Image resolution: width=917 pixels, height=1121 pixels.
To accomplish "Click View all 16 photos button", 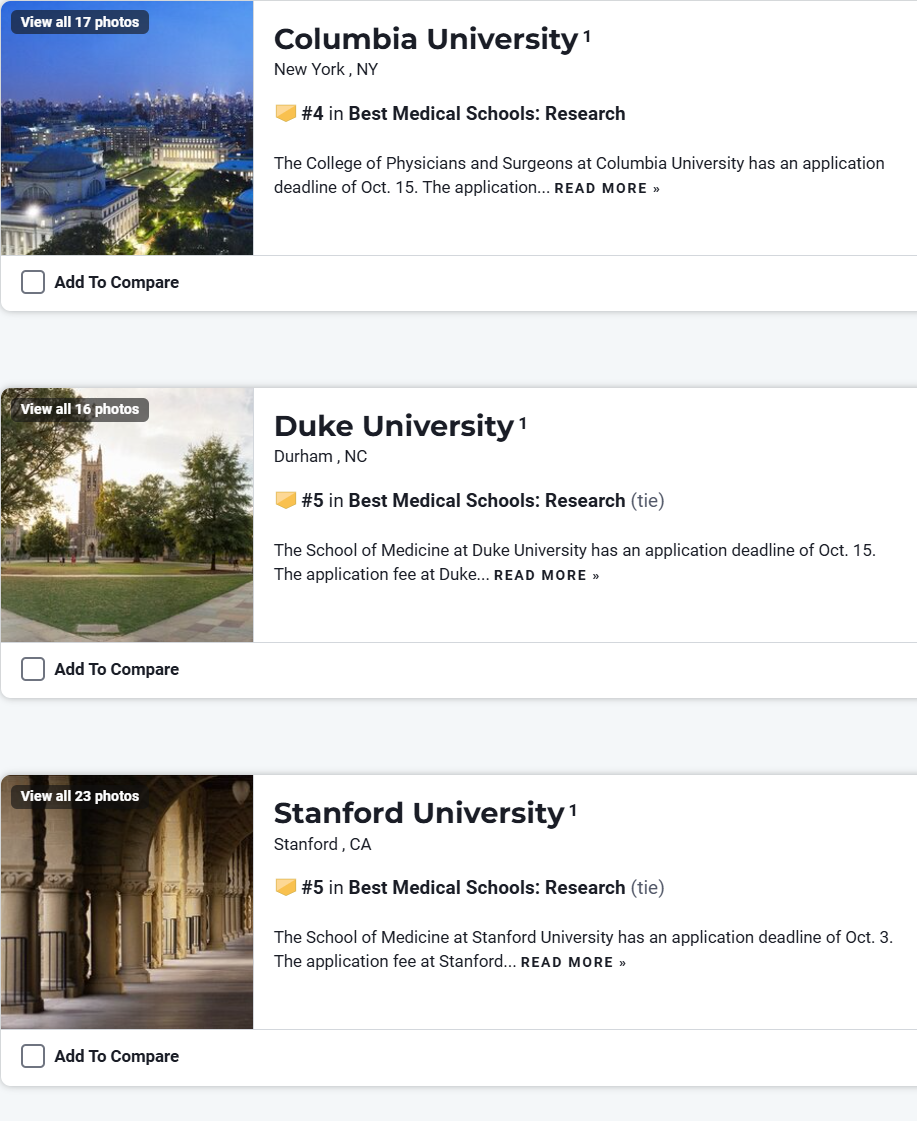I will tap(80, 409).
